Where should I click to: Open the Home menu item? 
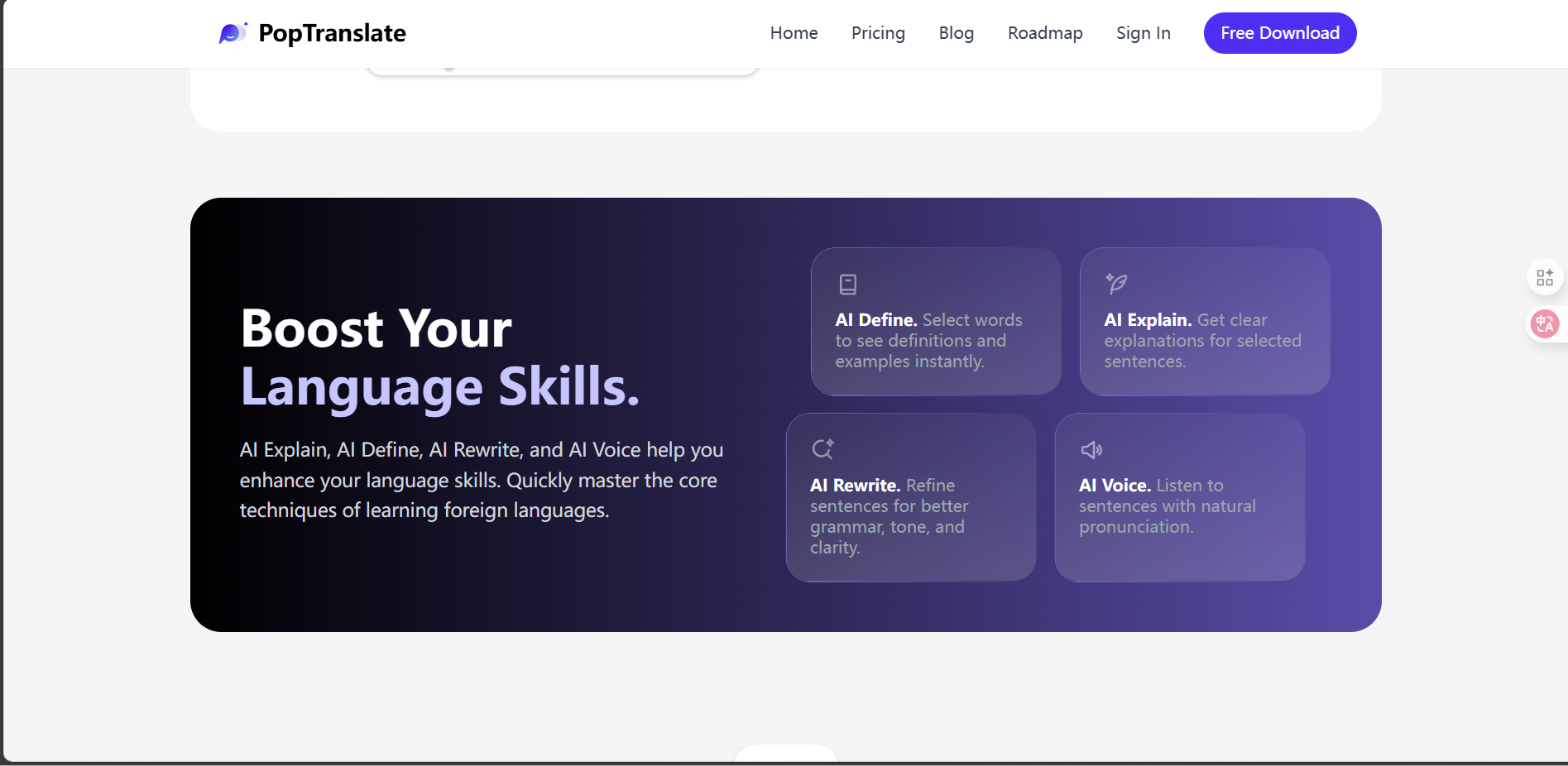pos(794,33)
